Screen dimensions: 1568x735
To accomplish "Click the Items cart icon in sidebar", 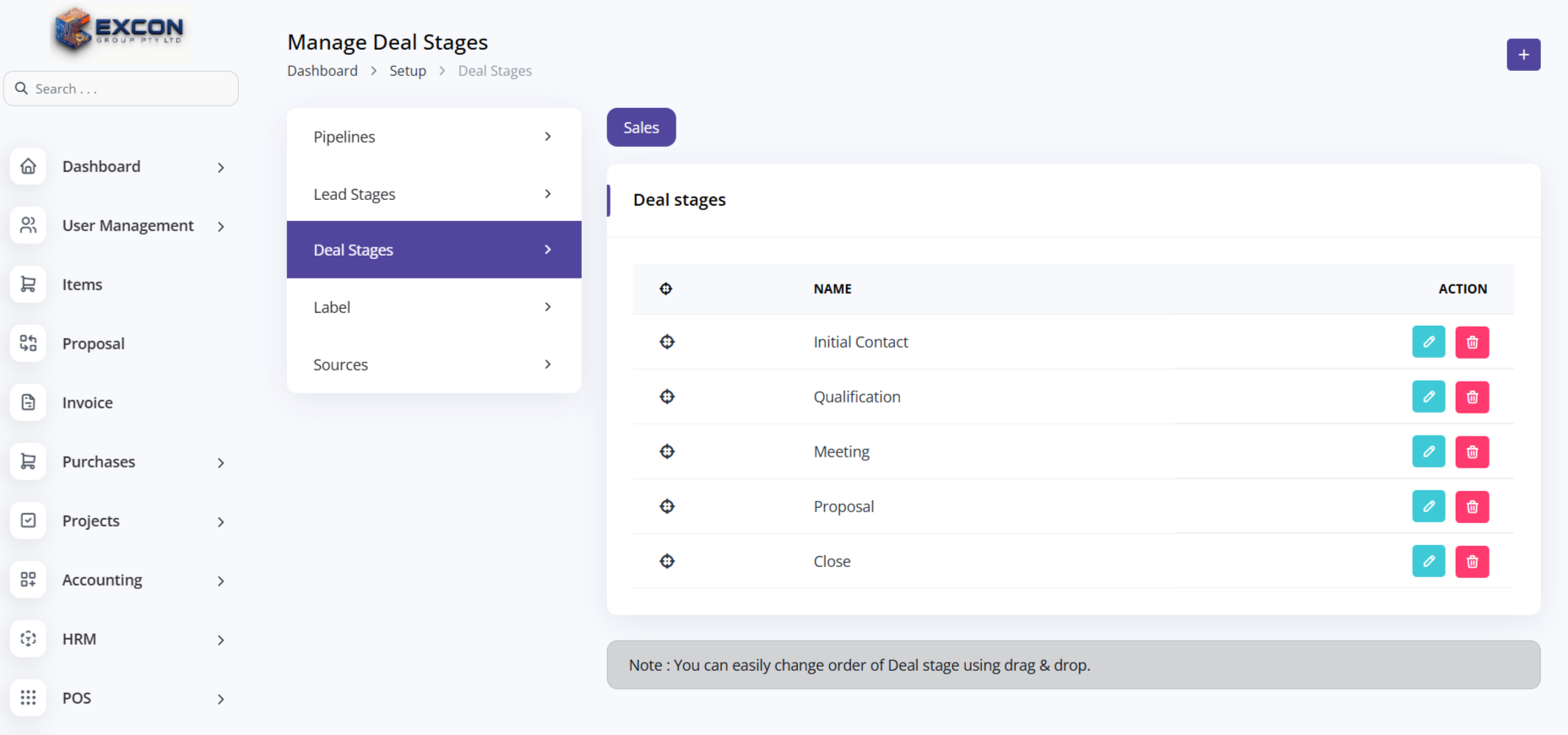I will [29, 284].
